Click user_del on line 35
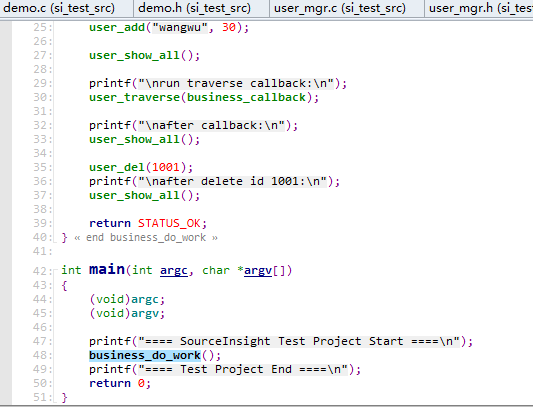Viewport: 533px width, 407px height. [117, 167]
